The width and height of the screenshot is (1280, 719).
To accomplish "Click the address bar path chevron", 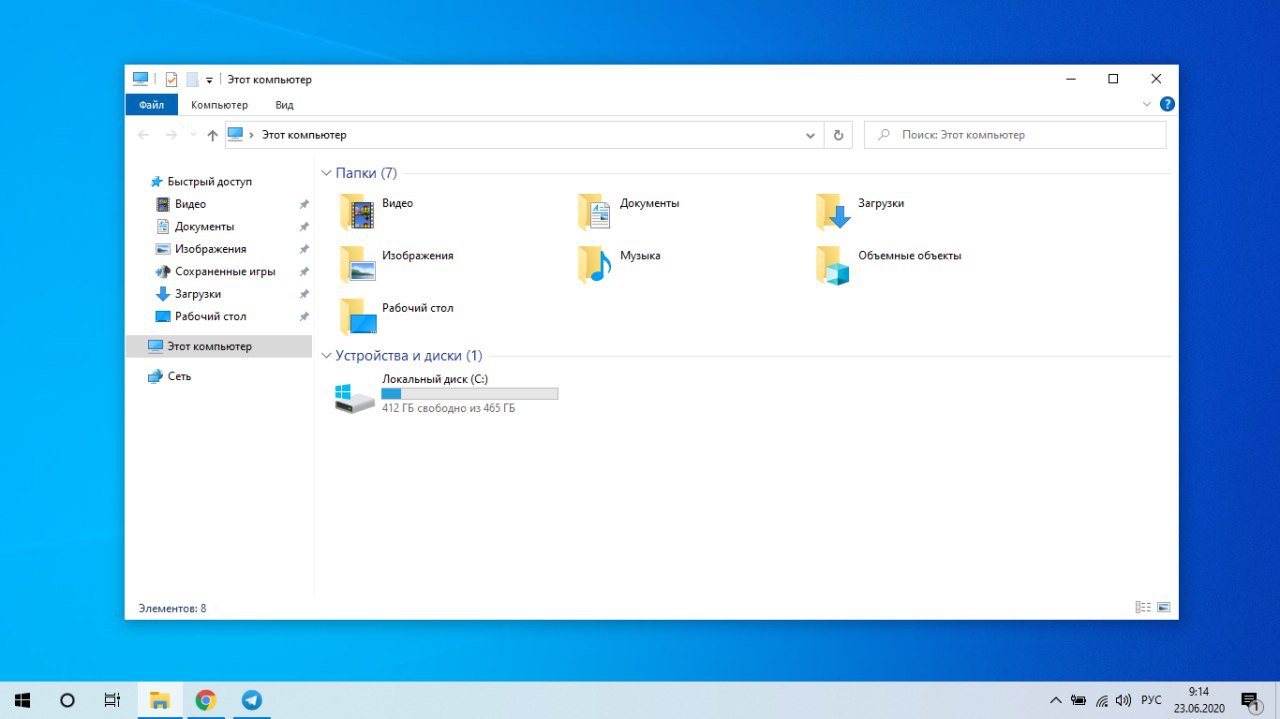I will 251,135.
